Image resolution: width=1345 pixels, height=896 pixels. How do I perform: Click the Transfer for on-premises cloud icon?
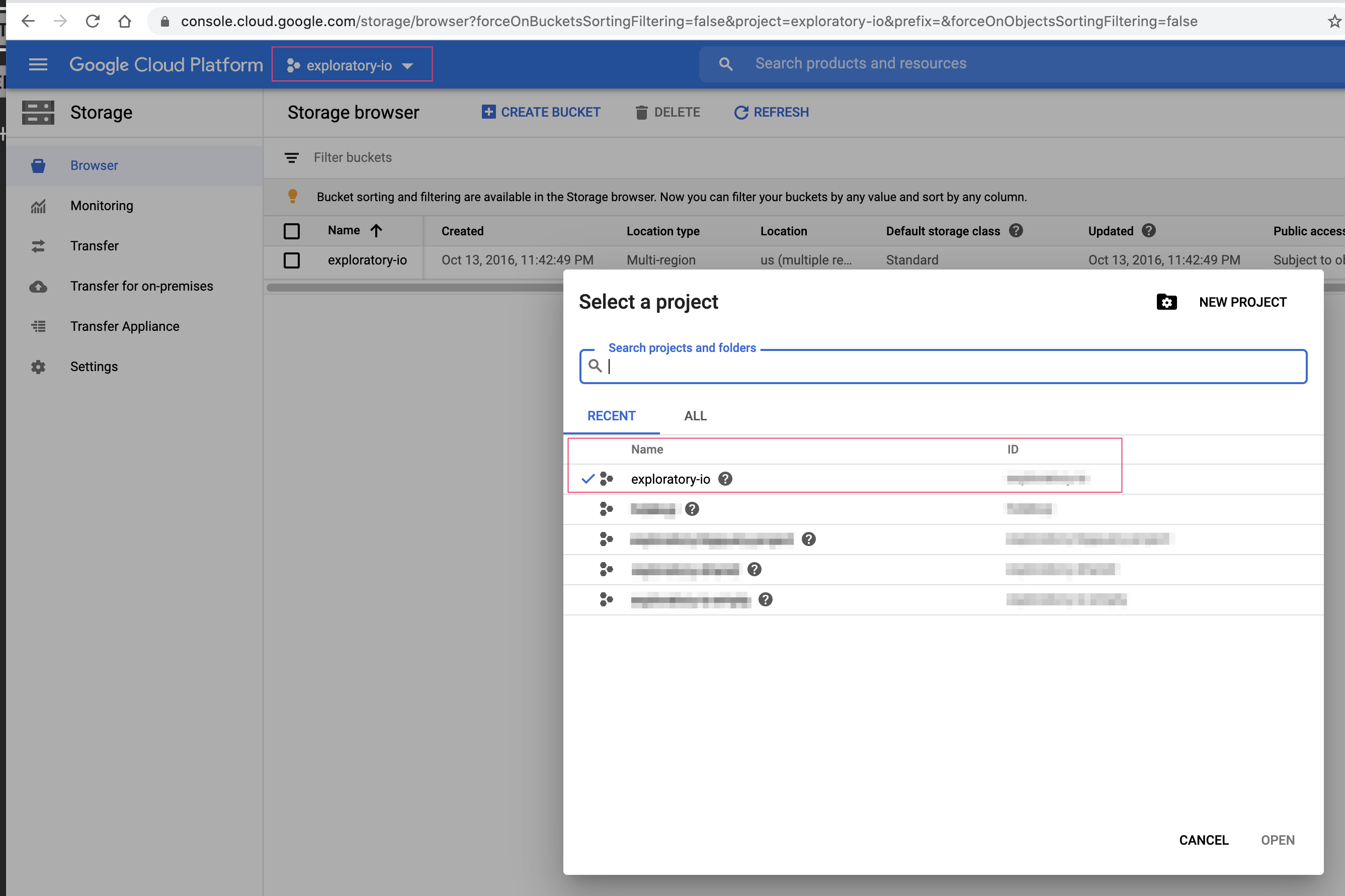tap(38, 286)
